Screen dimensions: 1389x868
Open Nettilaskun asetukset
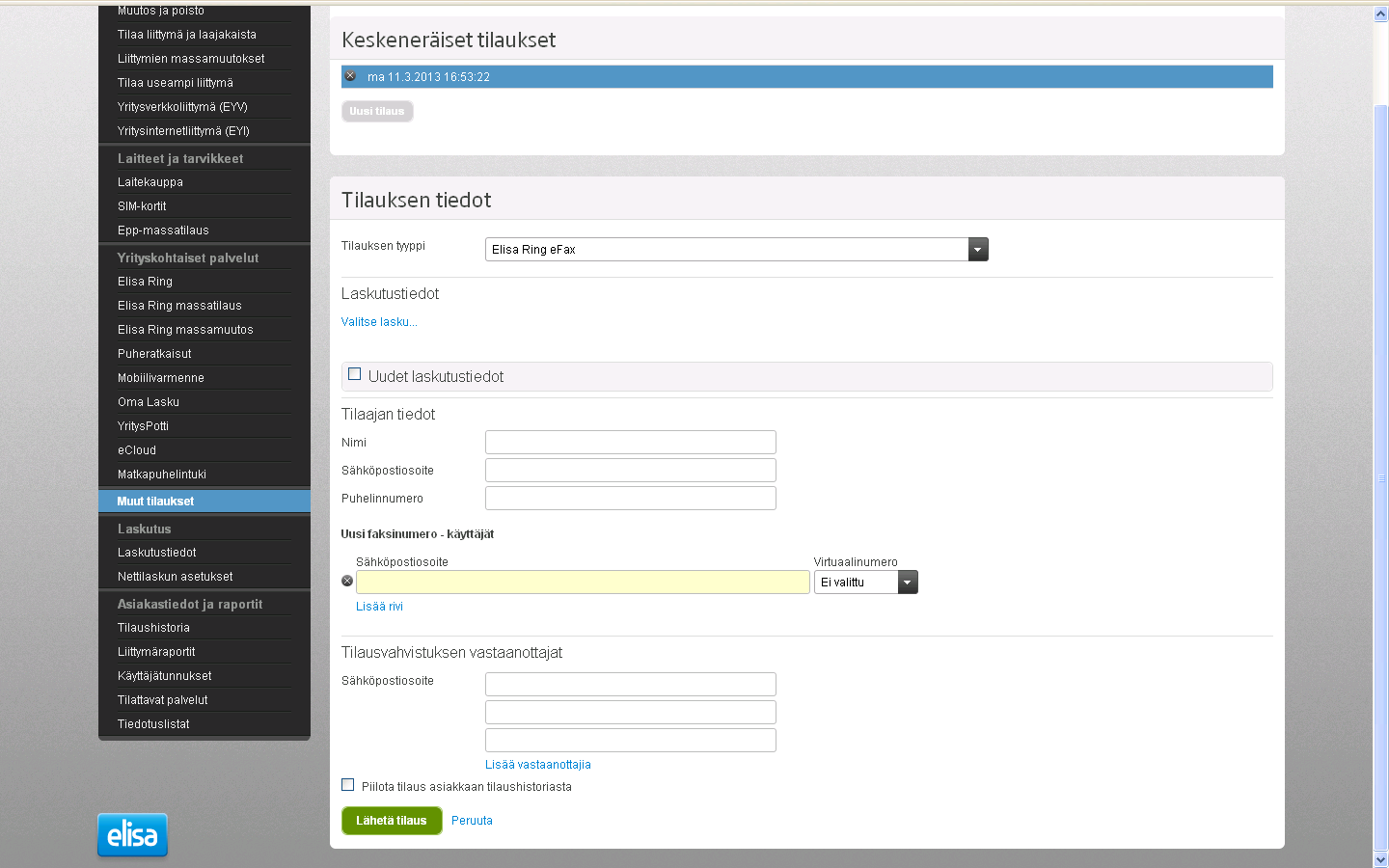pos(176,577)
